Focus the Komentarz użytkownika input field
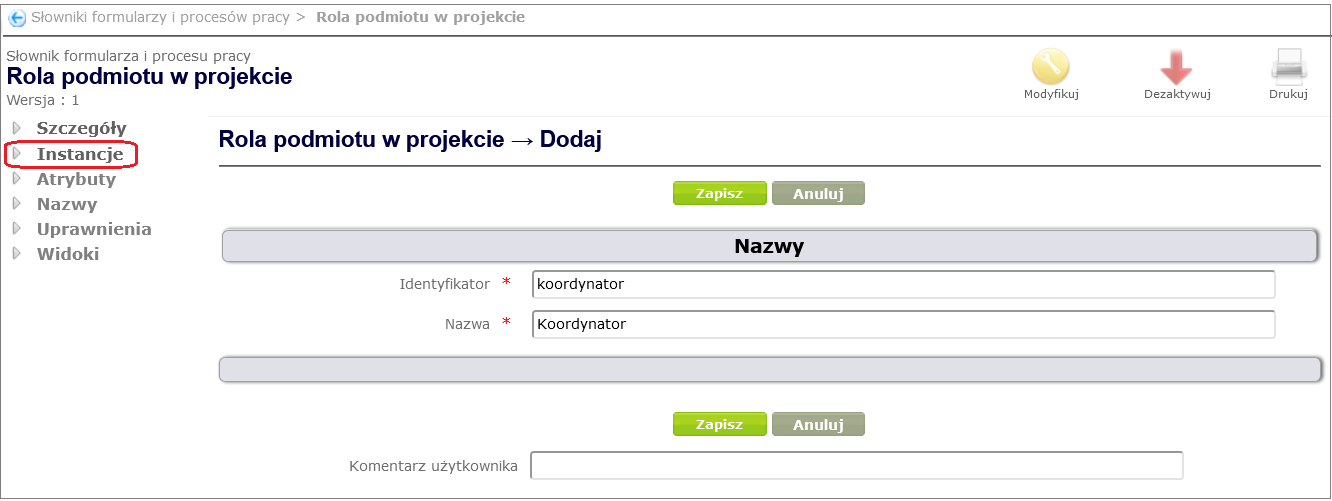 click(x=856, y=466)
